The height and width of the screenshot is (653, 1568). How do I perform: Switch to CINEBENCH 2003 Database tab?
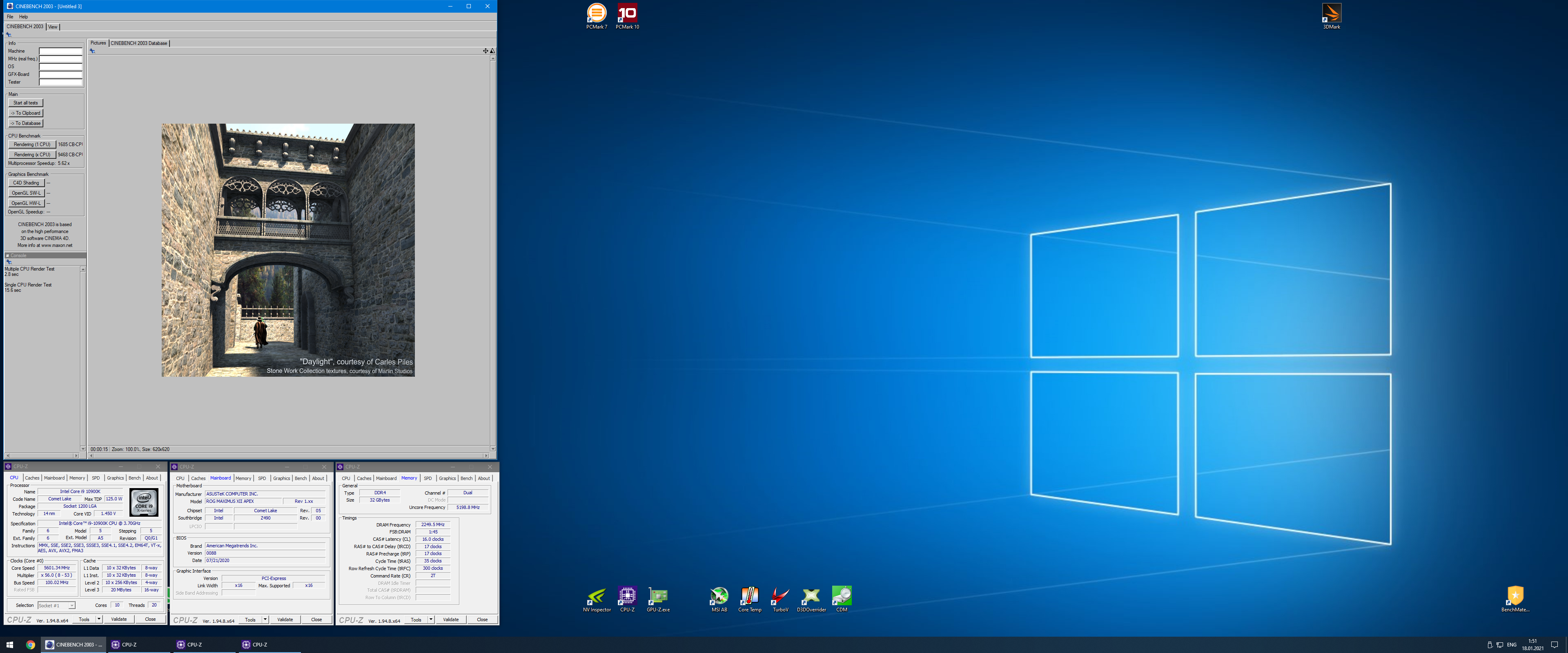[139, 43]
